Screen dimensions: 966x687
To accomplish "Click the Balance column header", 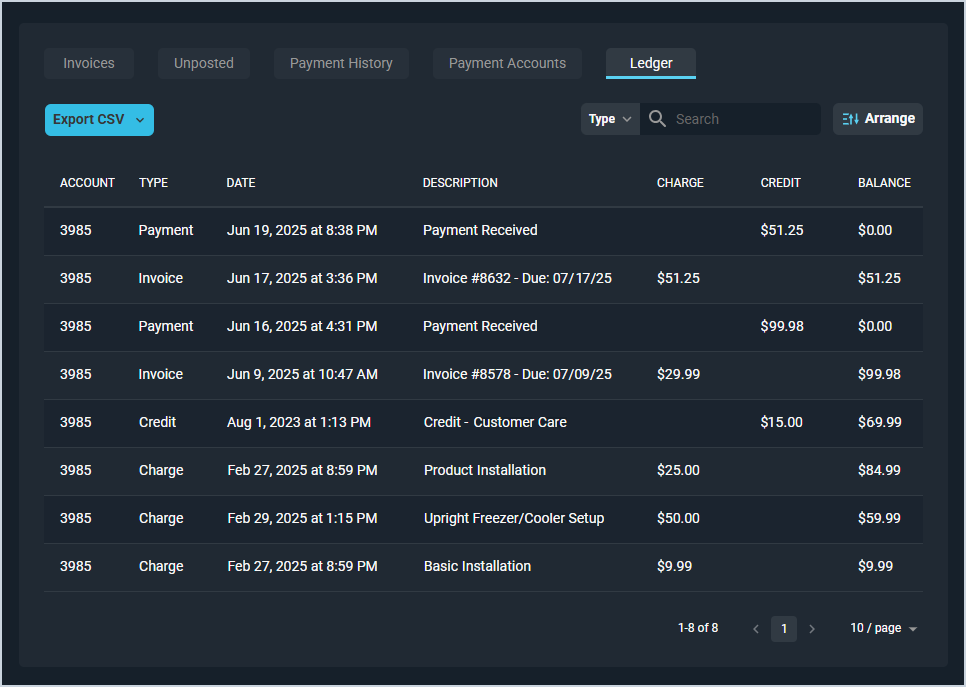I will [884, 183].
